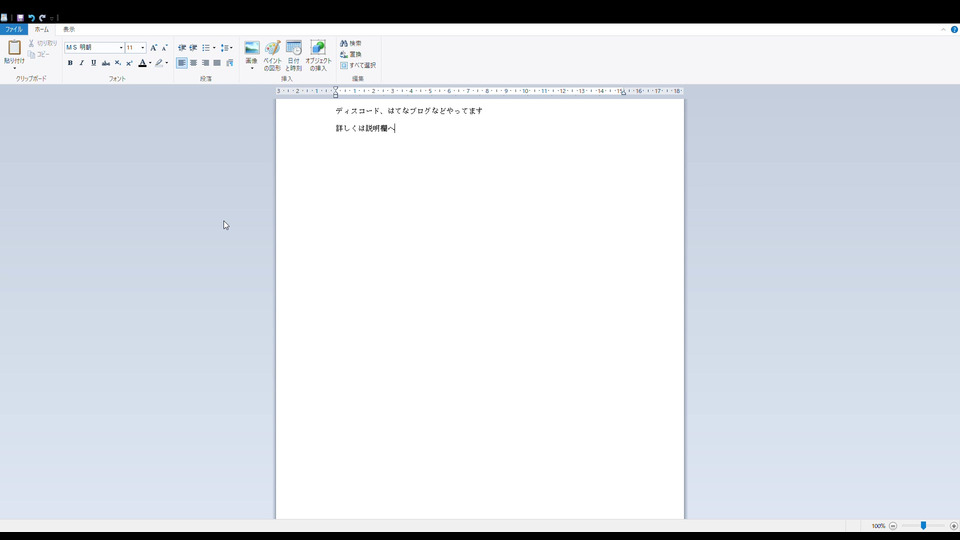Screen dimensions: 960x540
Task: Click the zoom out minus button
Action: point(893,526)
